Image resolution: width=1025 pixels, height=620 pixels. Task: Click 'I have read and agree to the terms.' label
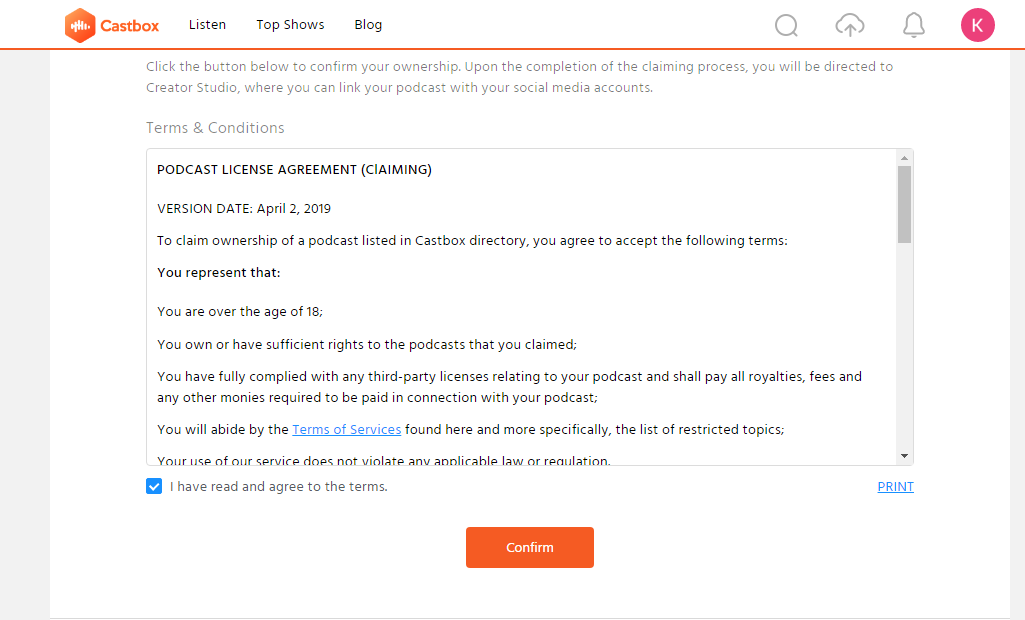coord(278,487)
